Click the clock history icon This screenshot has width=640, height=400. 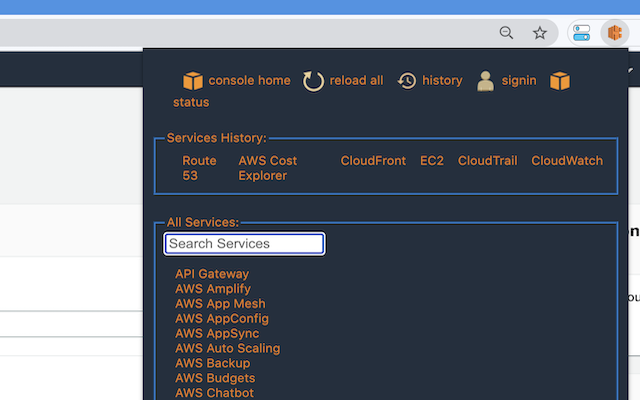(407, 81)
